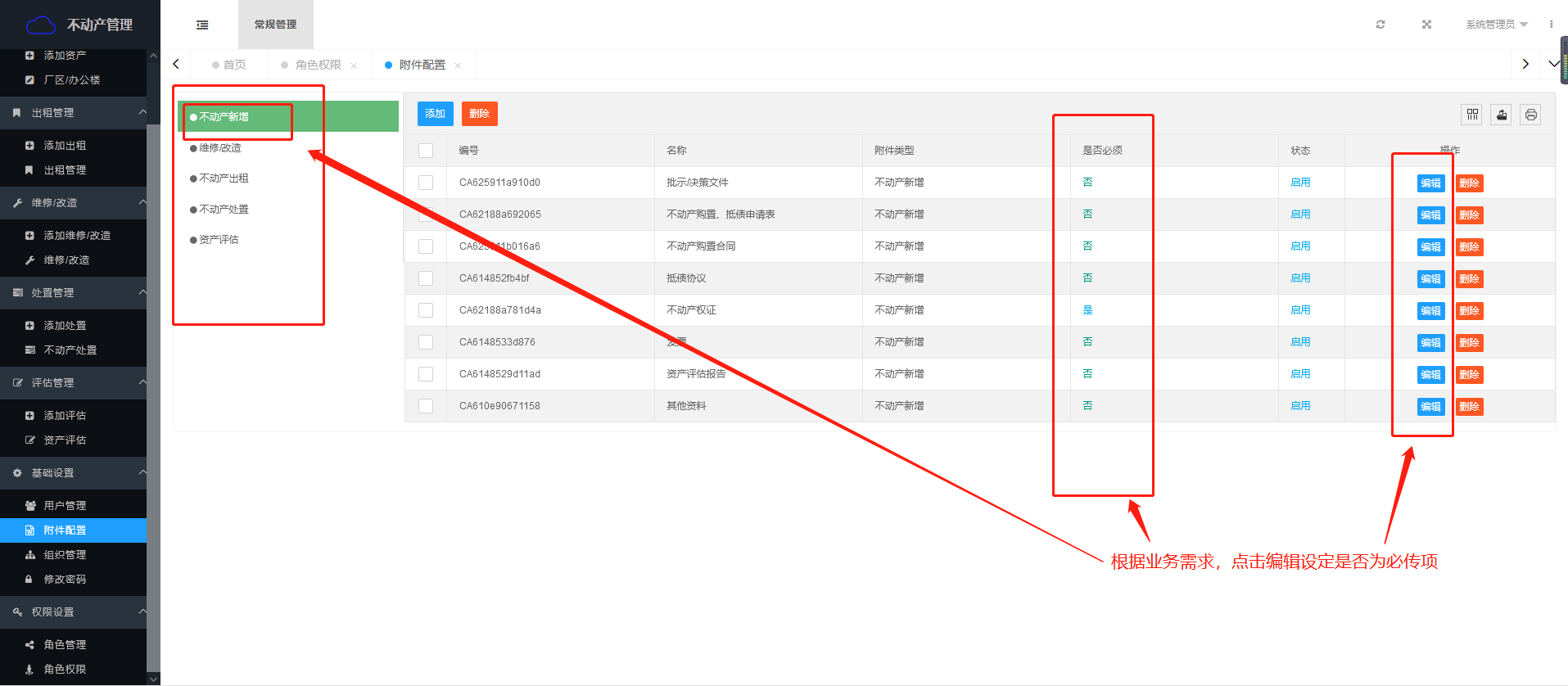
Task: Close the 附件配置 tab
Action: pyautogui.click(x=458, y=65)
